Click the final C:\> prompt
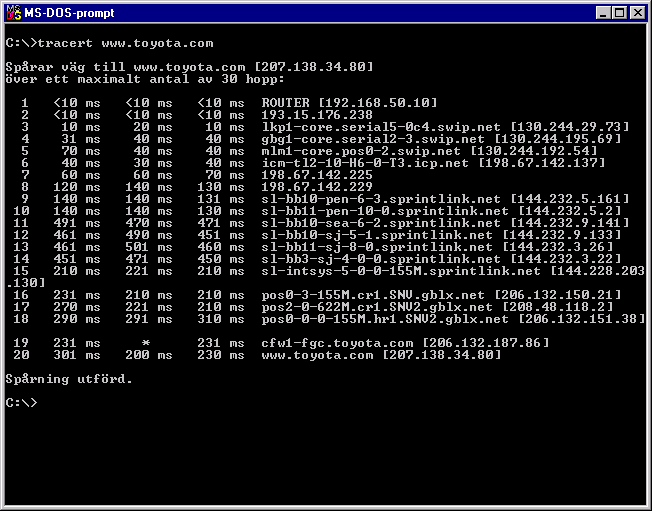The height and width of the screenshot is (511, 652). tap(22, 403)
